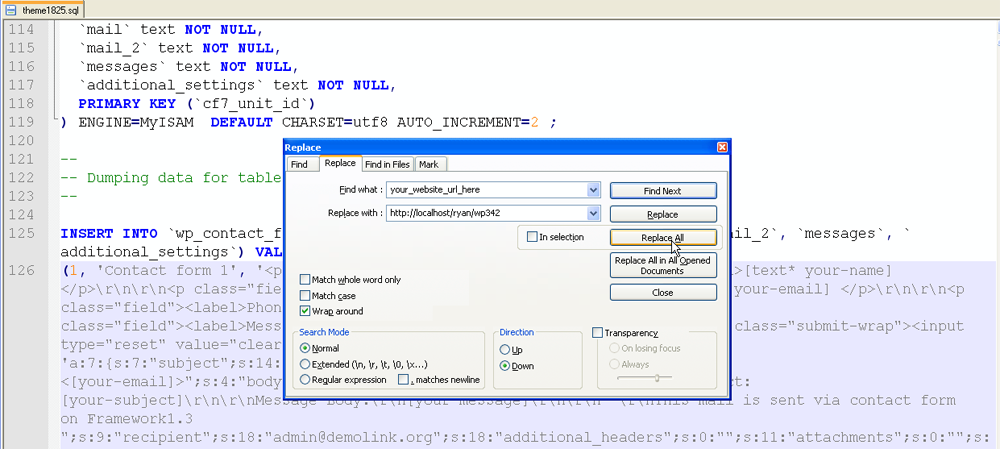
Task: Set search direction to Up
Action: (x=504, y=350)
